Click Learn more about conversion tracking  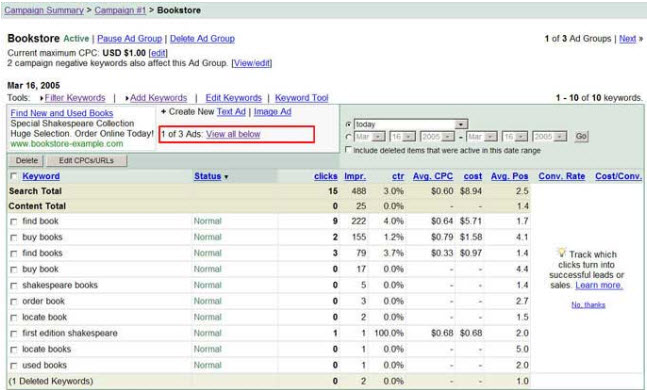point(599,285)
